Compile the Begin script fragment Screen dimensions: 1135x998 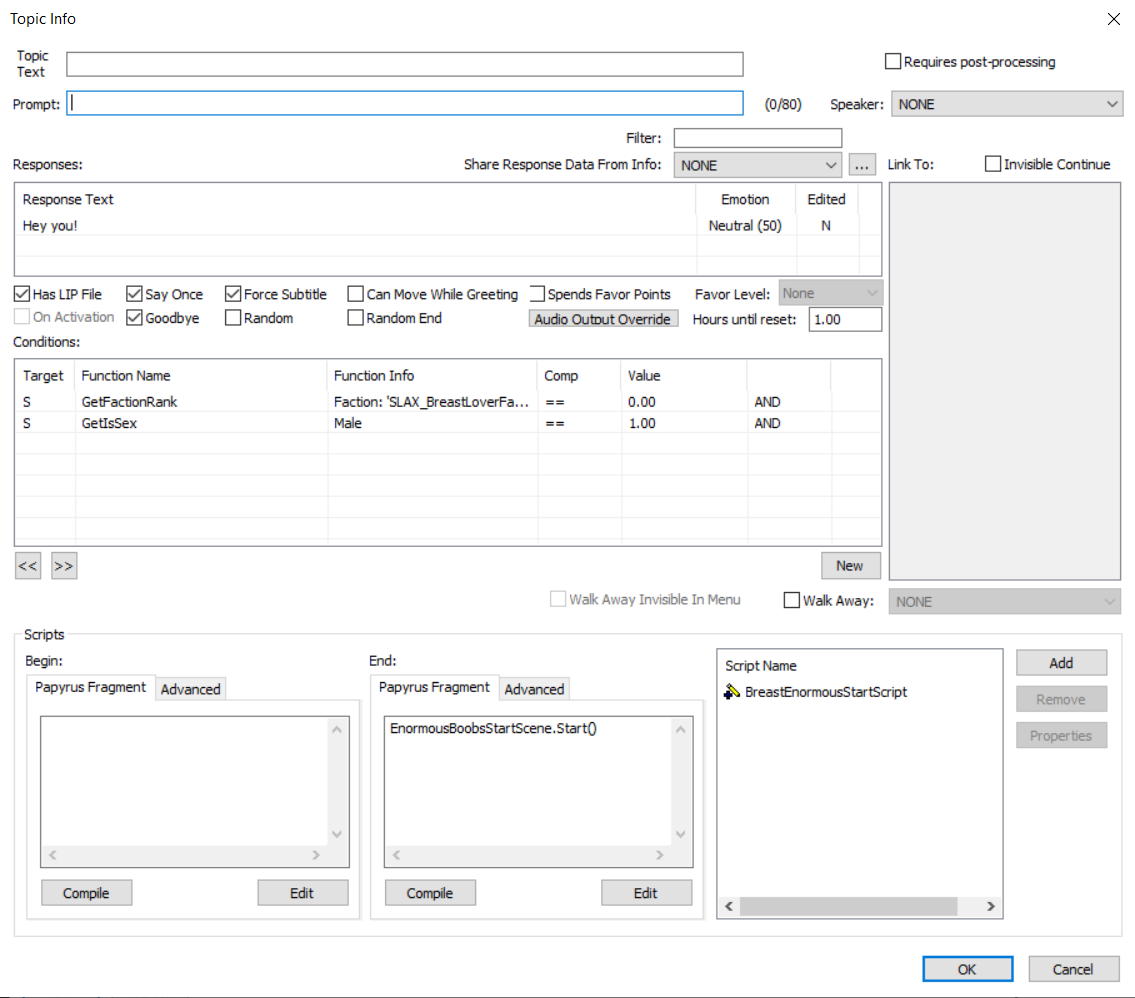(86, 893)
